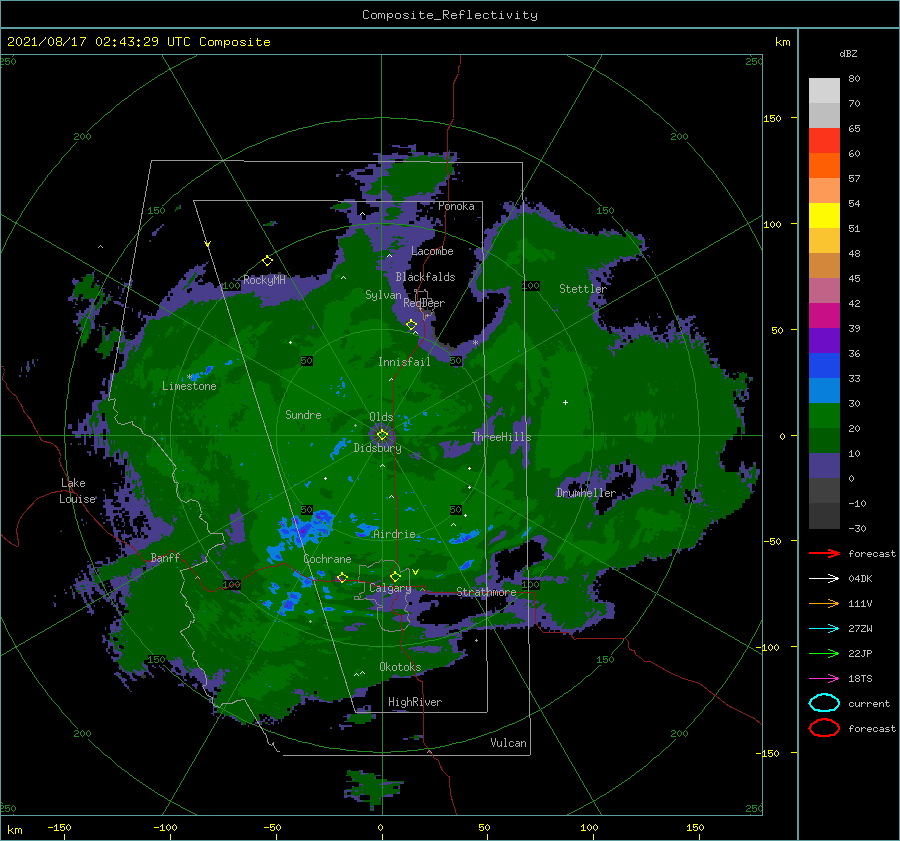Click the blue 33-36 dBZ swatch
This screenshot has height=841, width=900.
click(x=824, y=365)
